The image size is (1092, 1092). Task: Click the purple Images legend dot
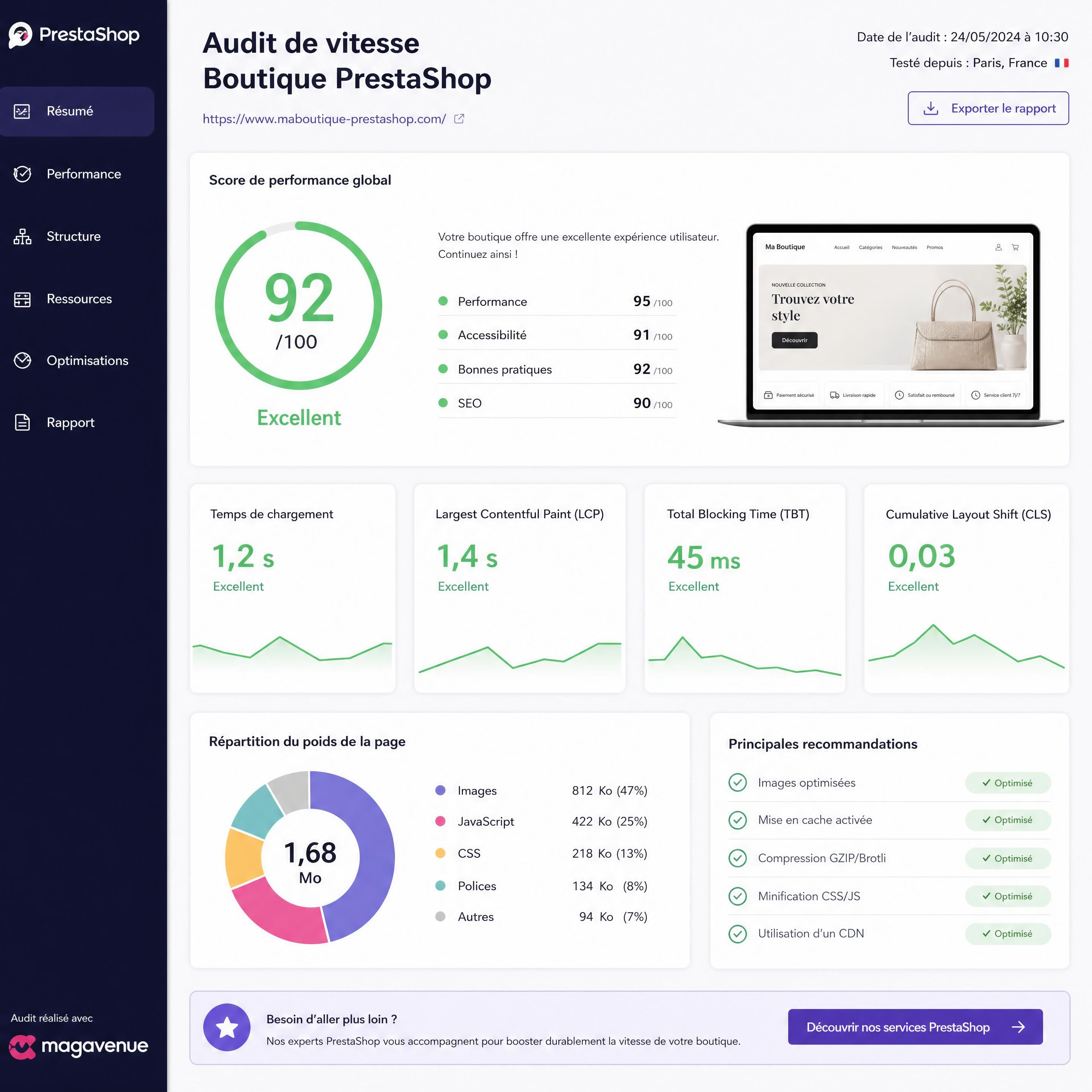440,790
